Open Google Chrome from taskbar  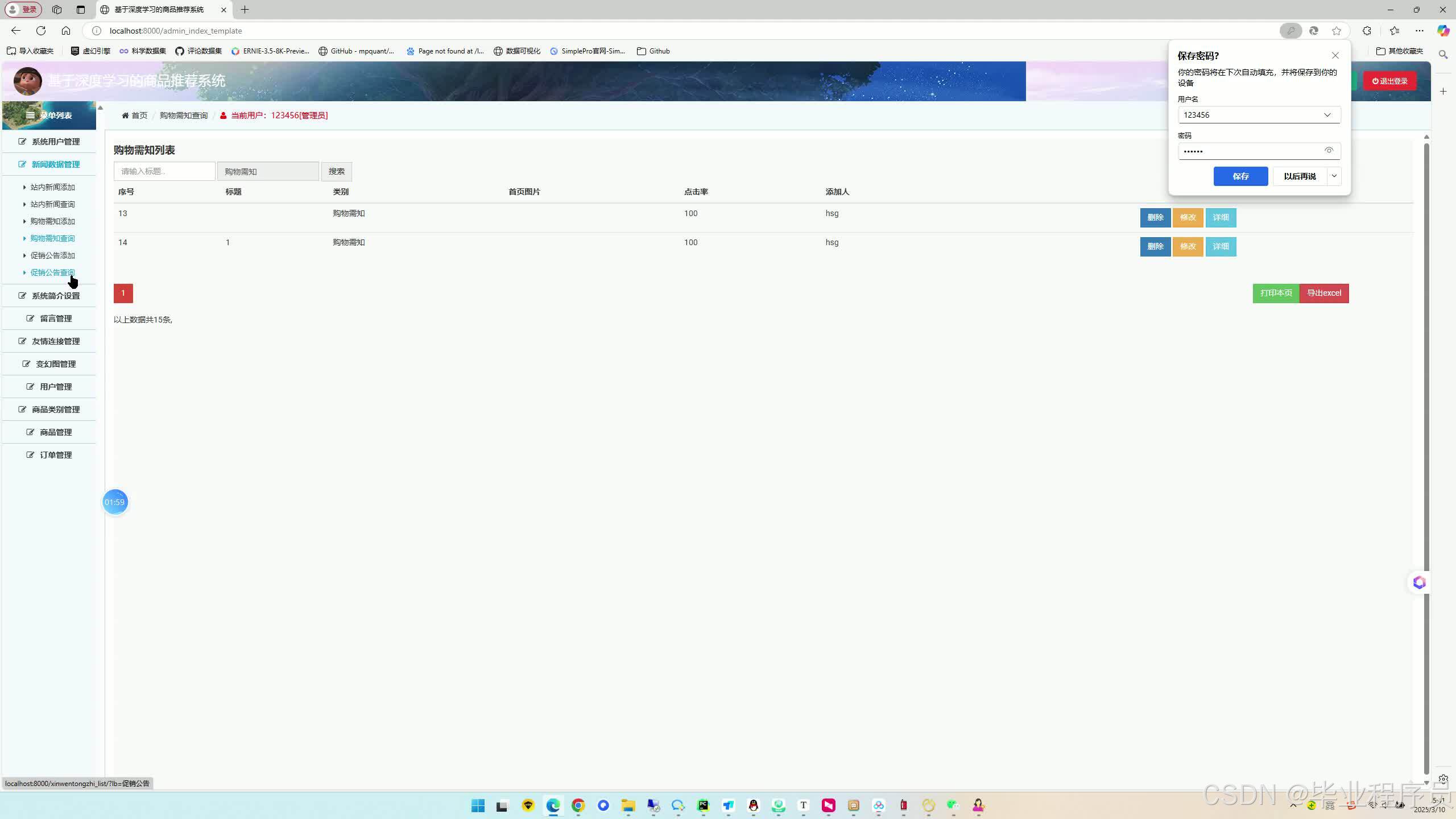(x=578, y=805)
